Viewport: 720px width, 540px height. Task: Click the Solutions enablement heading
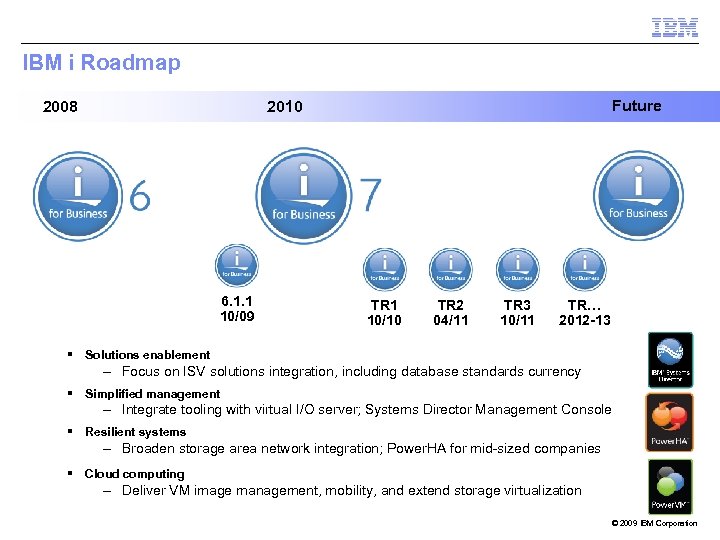click(x=147, y=355)
